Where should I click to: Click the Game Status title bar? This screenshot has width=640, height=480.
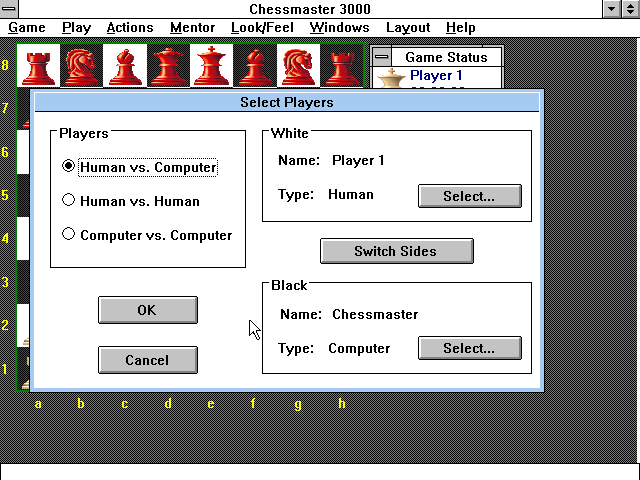pos(446,57)
